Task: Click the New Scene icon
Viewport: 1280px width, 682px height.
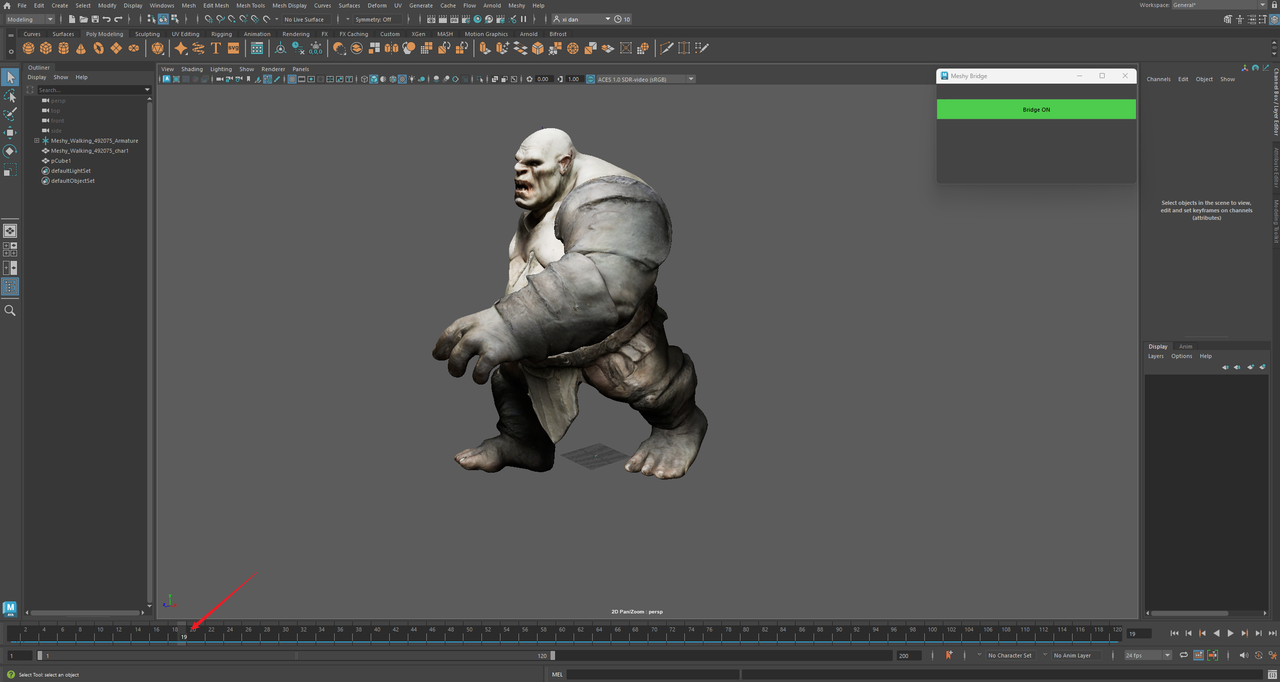Action: 72,19
